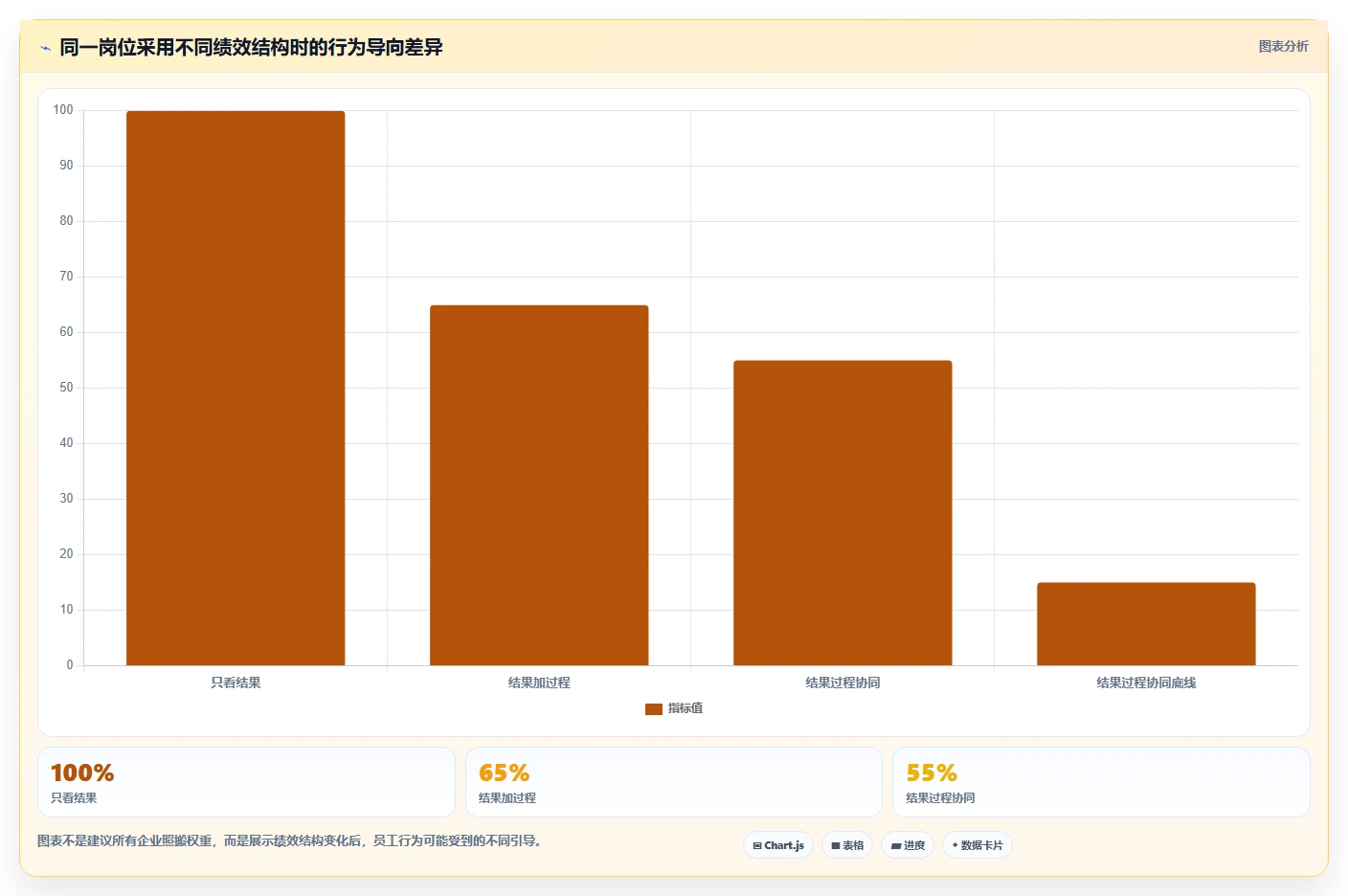1348x896 pixels.
Task: Select the 数据卡片 tag pill
Action: coord(977,845)
